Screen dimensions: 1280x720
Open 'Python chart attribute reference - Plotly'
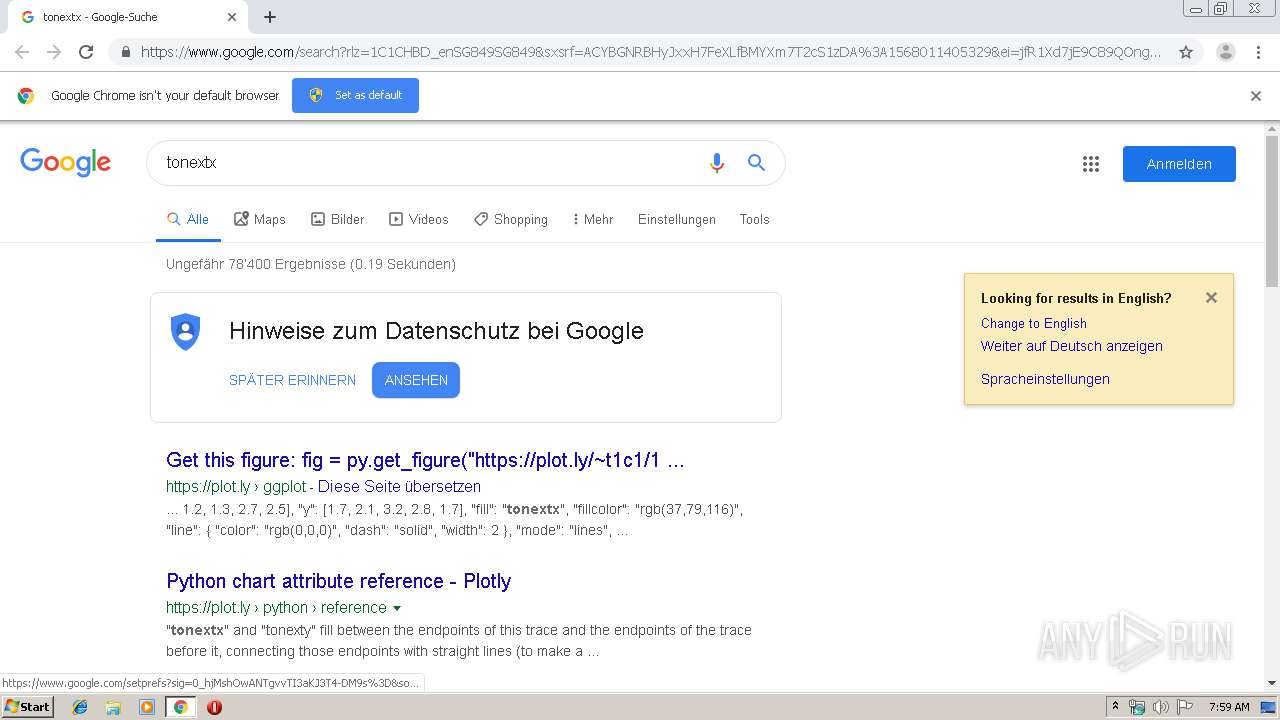[x=339, y=581]
